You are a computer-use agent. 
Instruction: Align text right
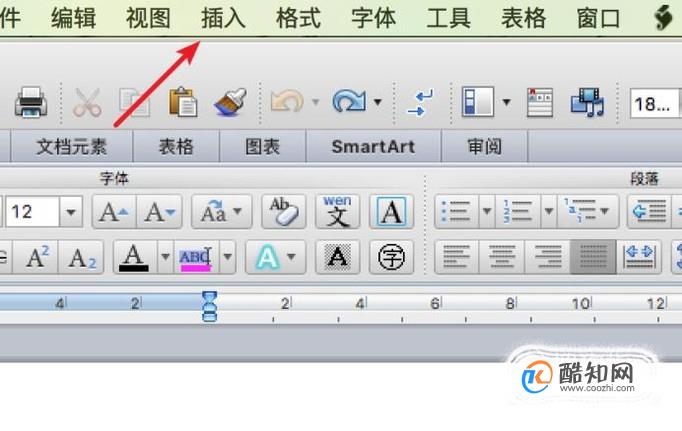tap(547, 257)
